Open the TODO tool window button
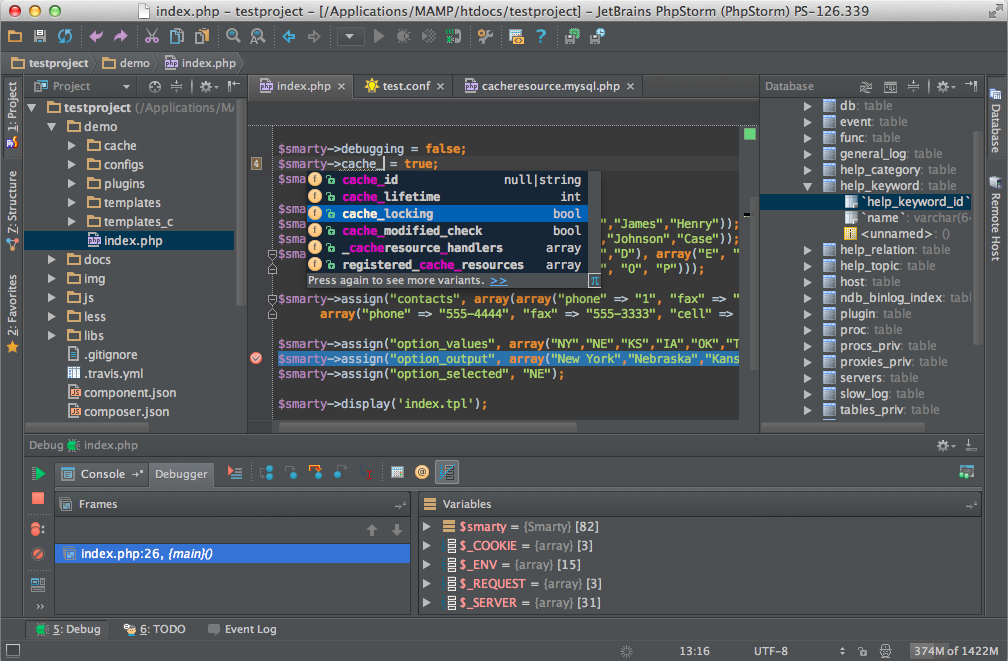 click(x=156, y=630)
